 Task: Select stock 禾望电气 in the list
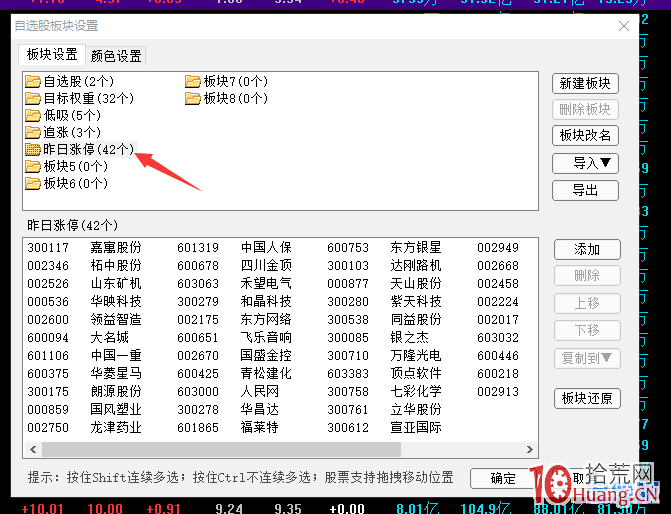266,283
